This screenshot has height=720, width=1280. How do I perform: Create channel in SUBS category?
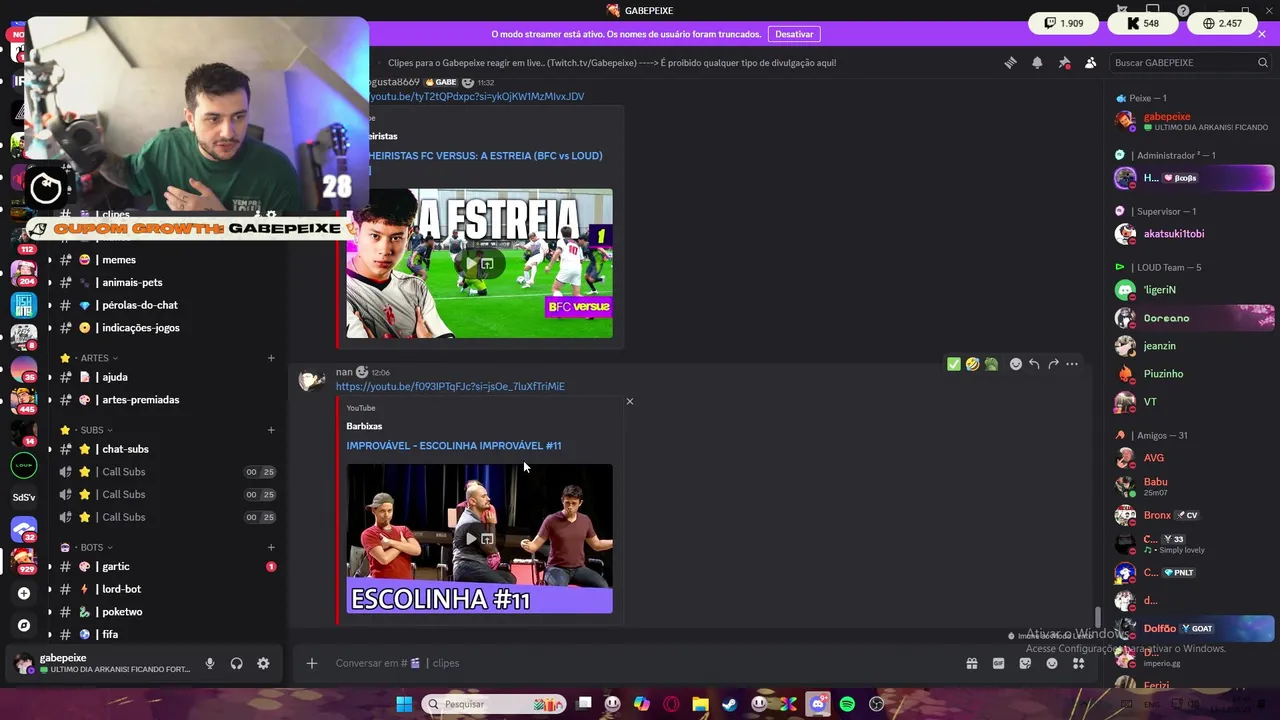(x=271, y=430)
